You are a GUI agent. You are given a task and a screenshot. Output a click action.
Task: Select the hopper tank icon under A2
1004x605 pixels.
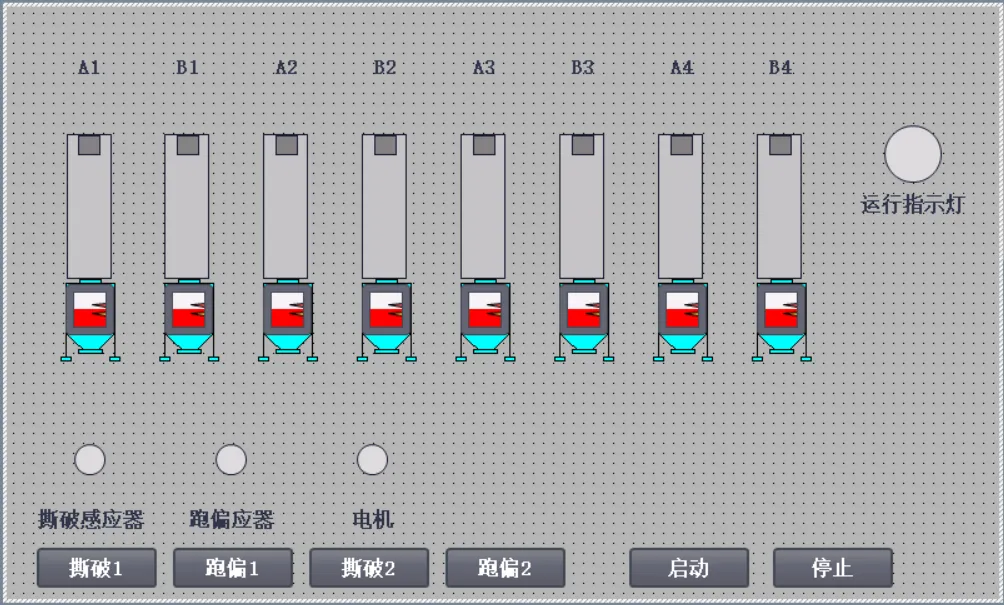287,321
